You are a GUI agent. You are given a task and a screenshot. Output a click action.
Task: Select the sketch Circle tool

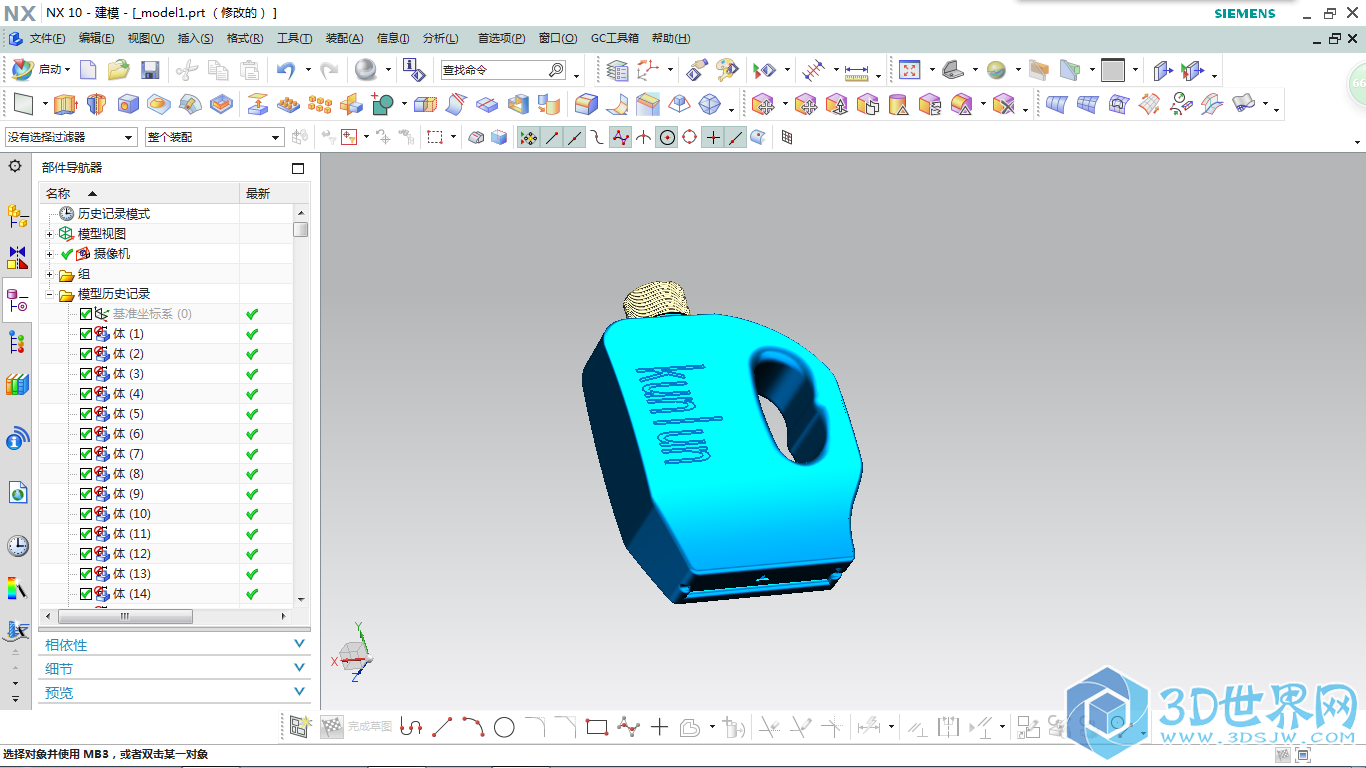tap(504, 727)
